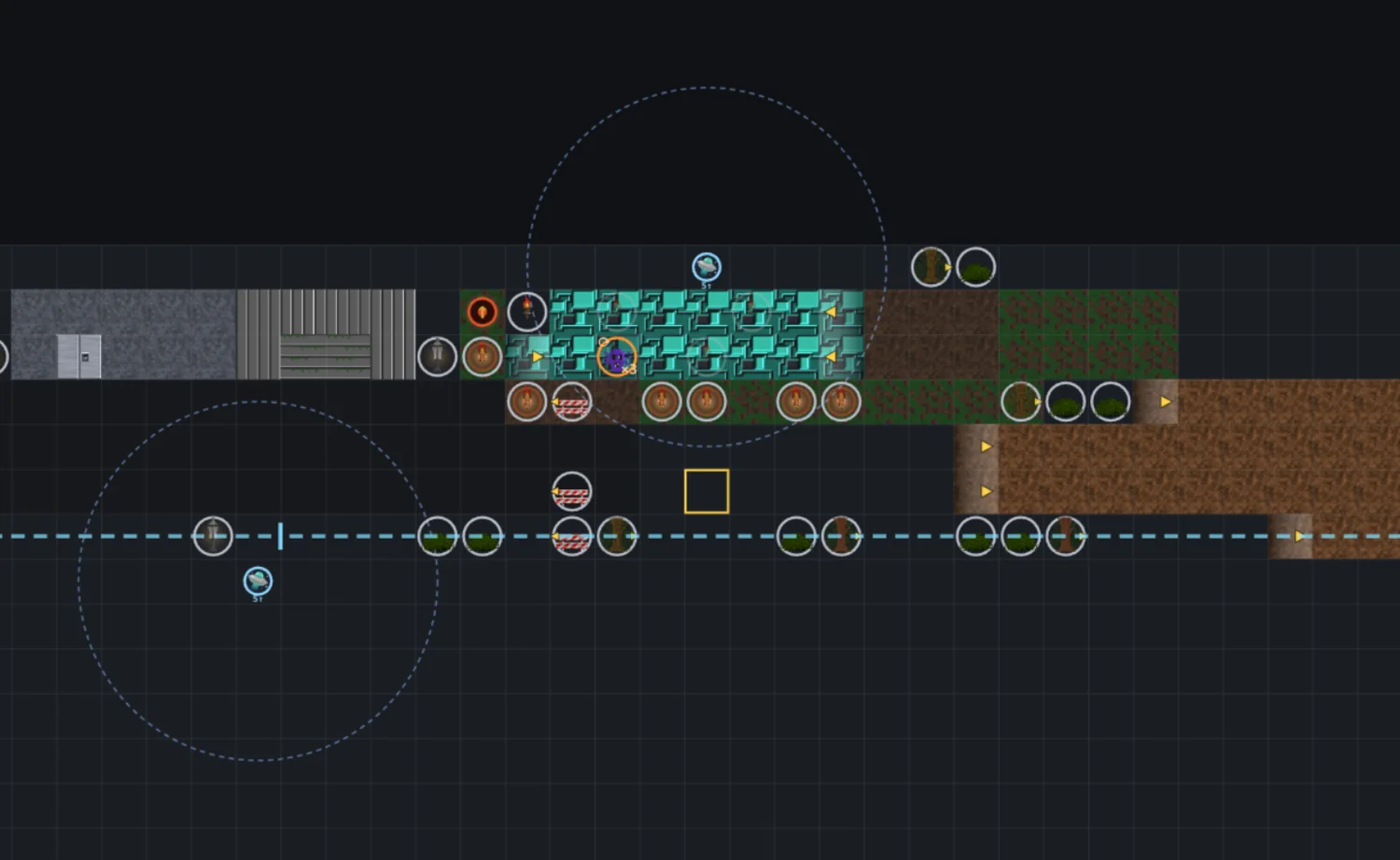Screen dimensions: 1400x860
Task: Select the tree marker left of two bushes
Action: point(1020,402)
